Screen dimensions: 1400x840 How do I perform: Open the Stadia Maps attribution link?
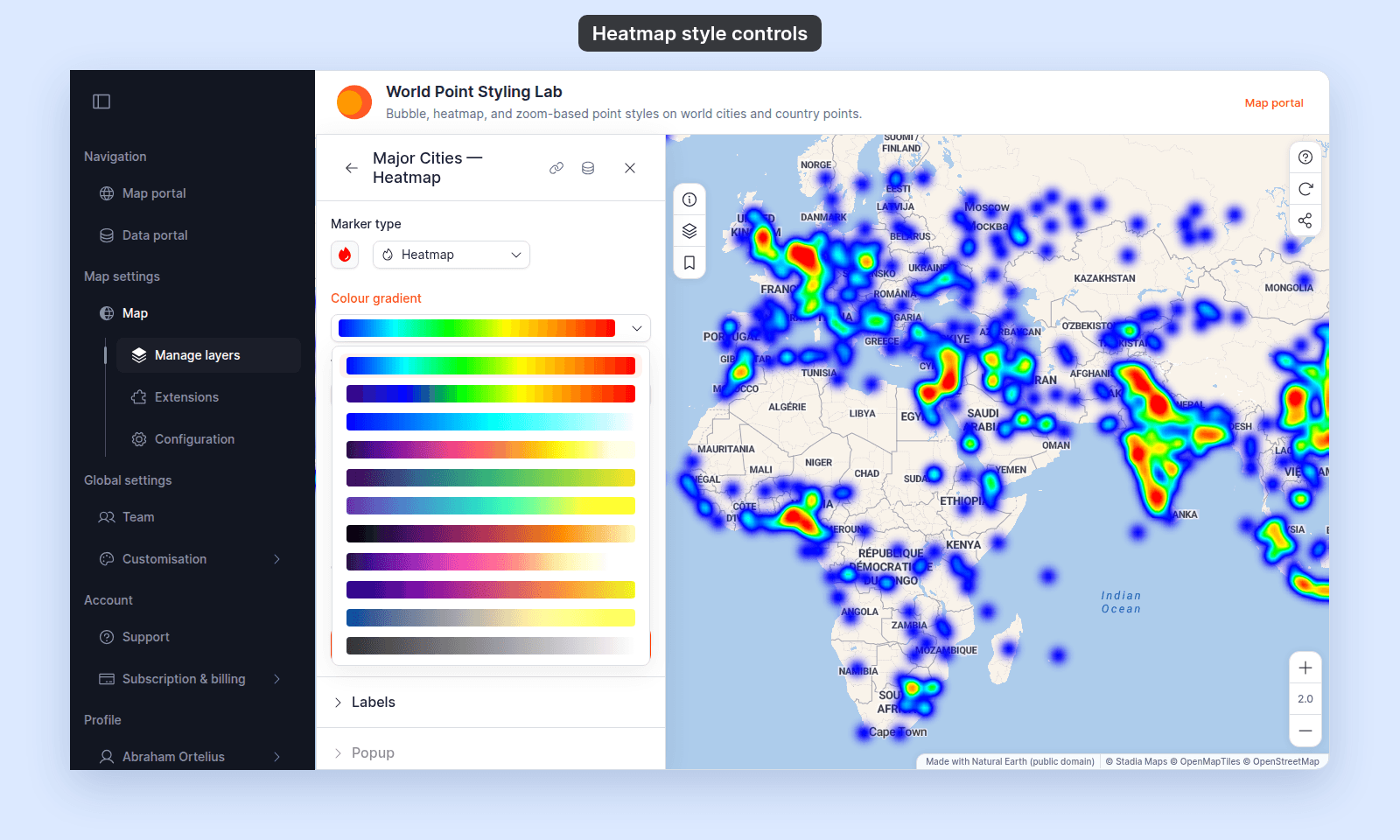click(1136, 762)
